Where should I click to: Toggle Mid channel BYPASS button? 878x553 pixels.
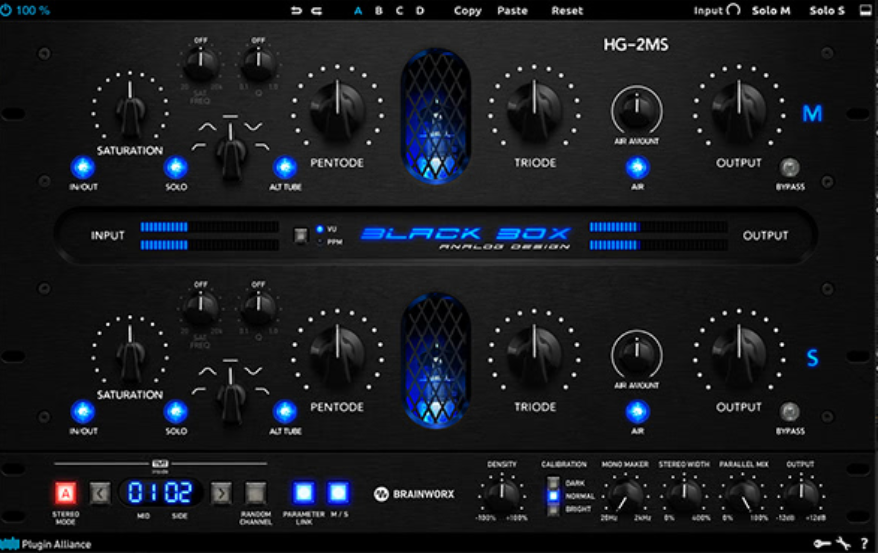[x=790, y=167]
